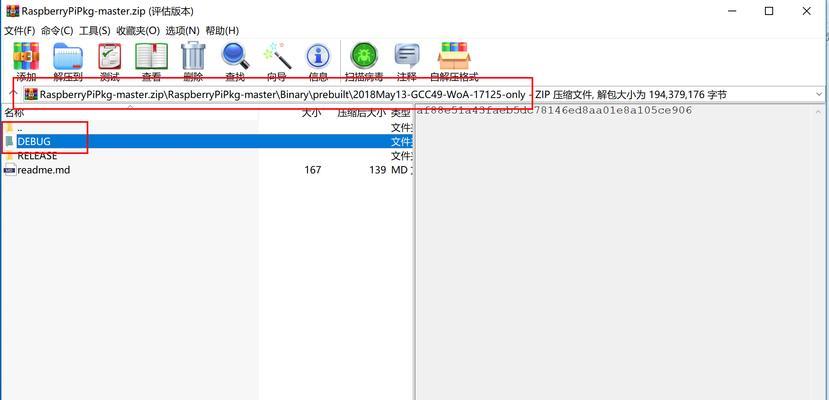829x400 pixels.
Task: Click the comment hash text in right pane
Action: [x=554, y=111]
